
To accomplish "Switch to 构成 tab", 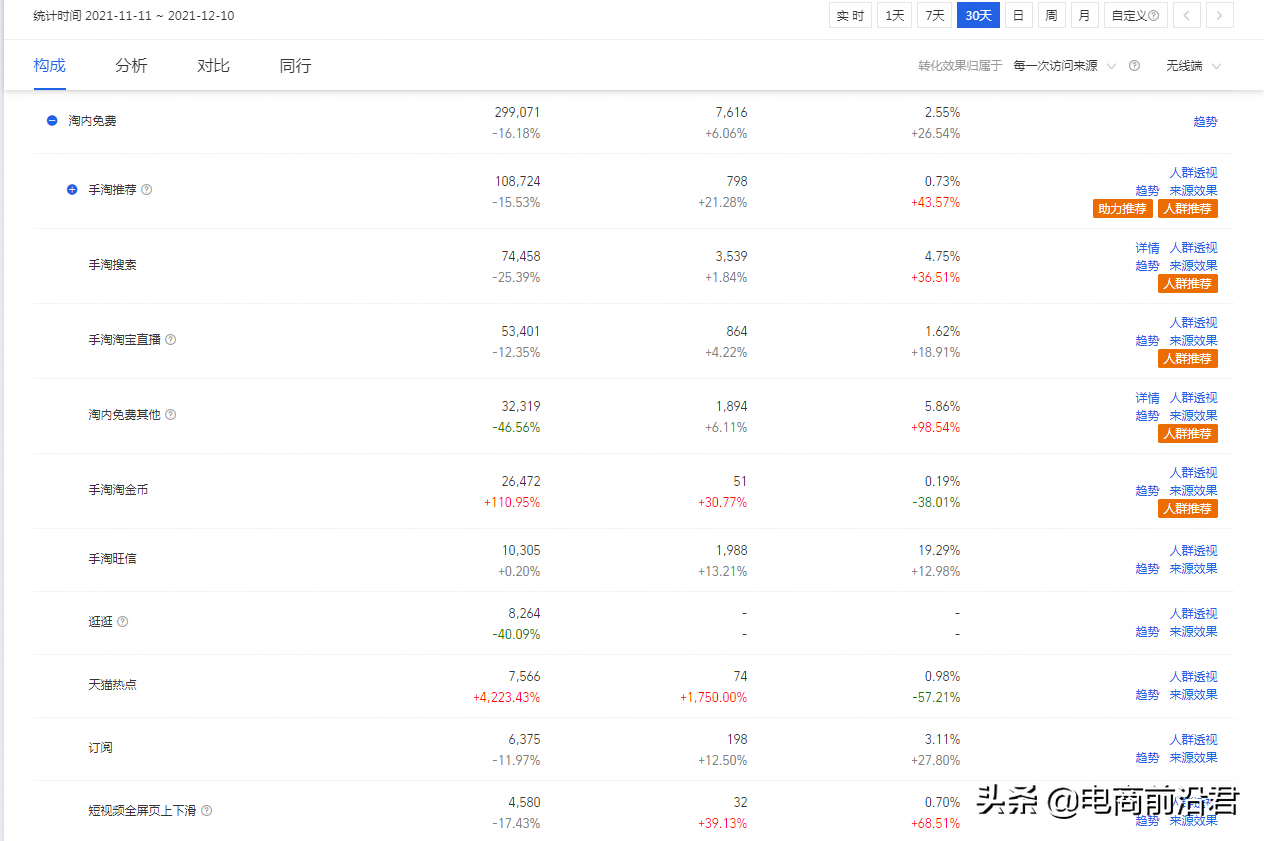I will pyautogui.click(x=49, y=65).
